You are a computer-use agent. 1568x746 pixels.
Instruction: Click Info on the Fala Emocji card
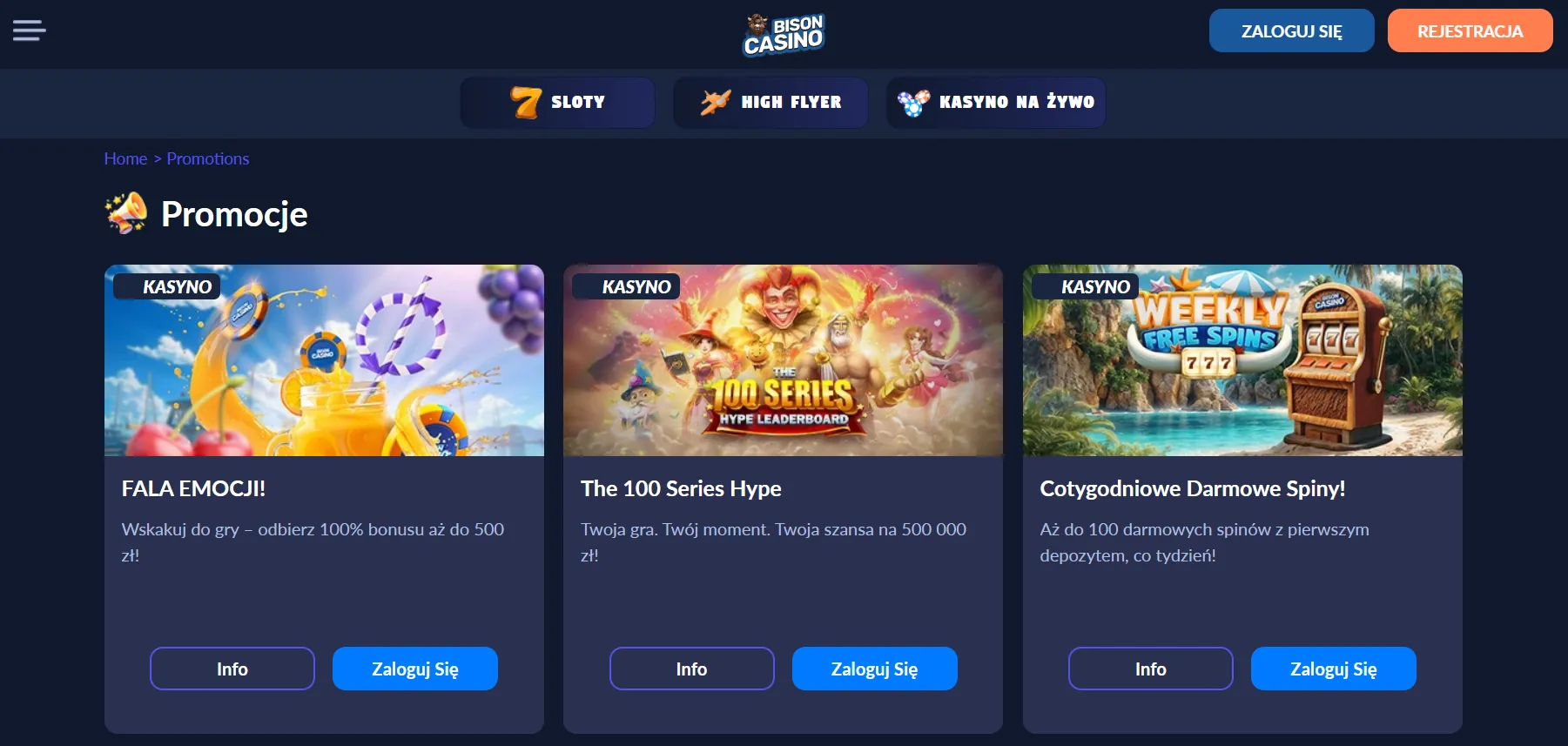(x=232, y=669)
